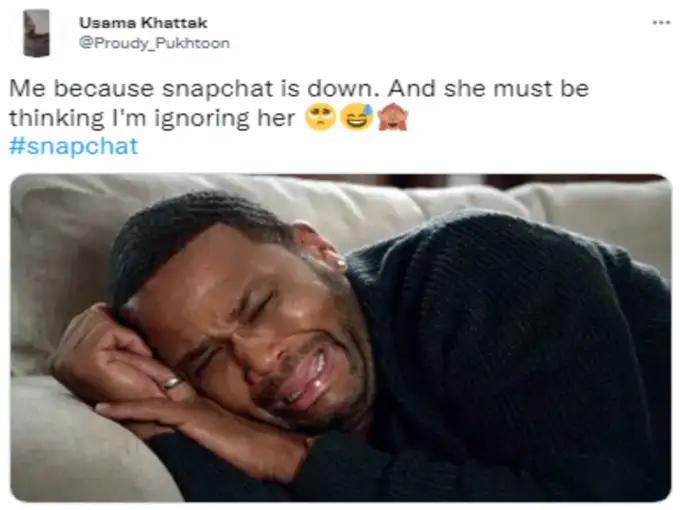This screenshot has height=510, width=680.
Task: Click Usama Khattak's profile avatar
Action: click(x=36, y=33)
